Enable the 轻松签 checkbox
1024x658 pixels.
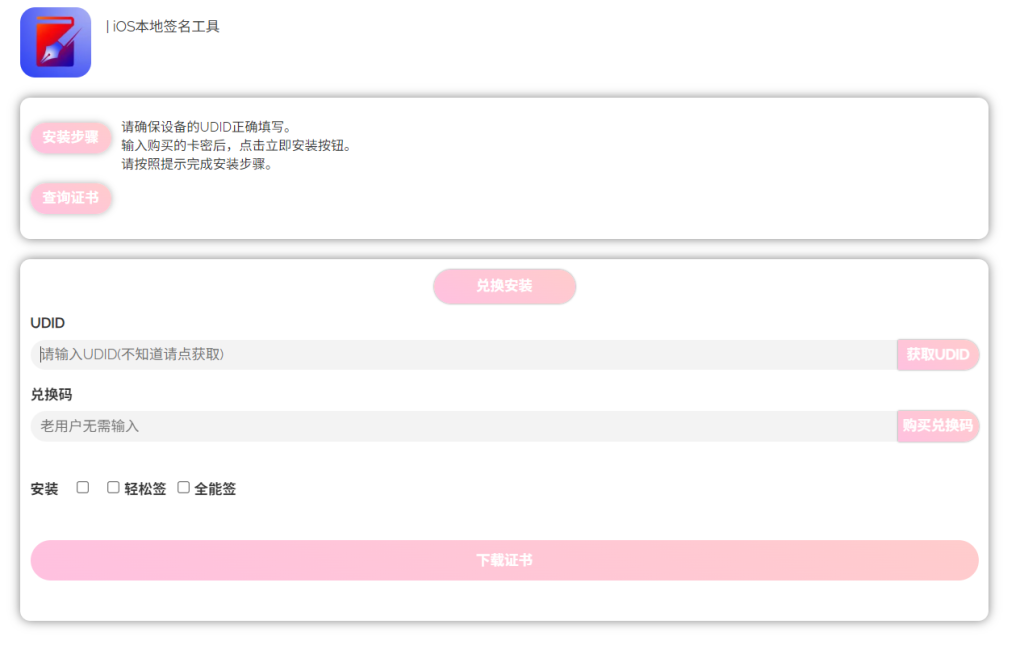pos(113,487)
